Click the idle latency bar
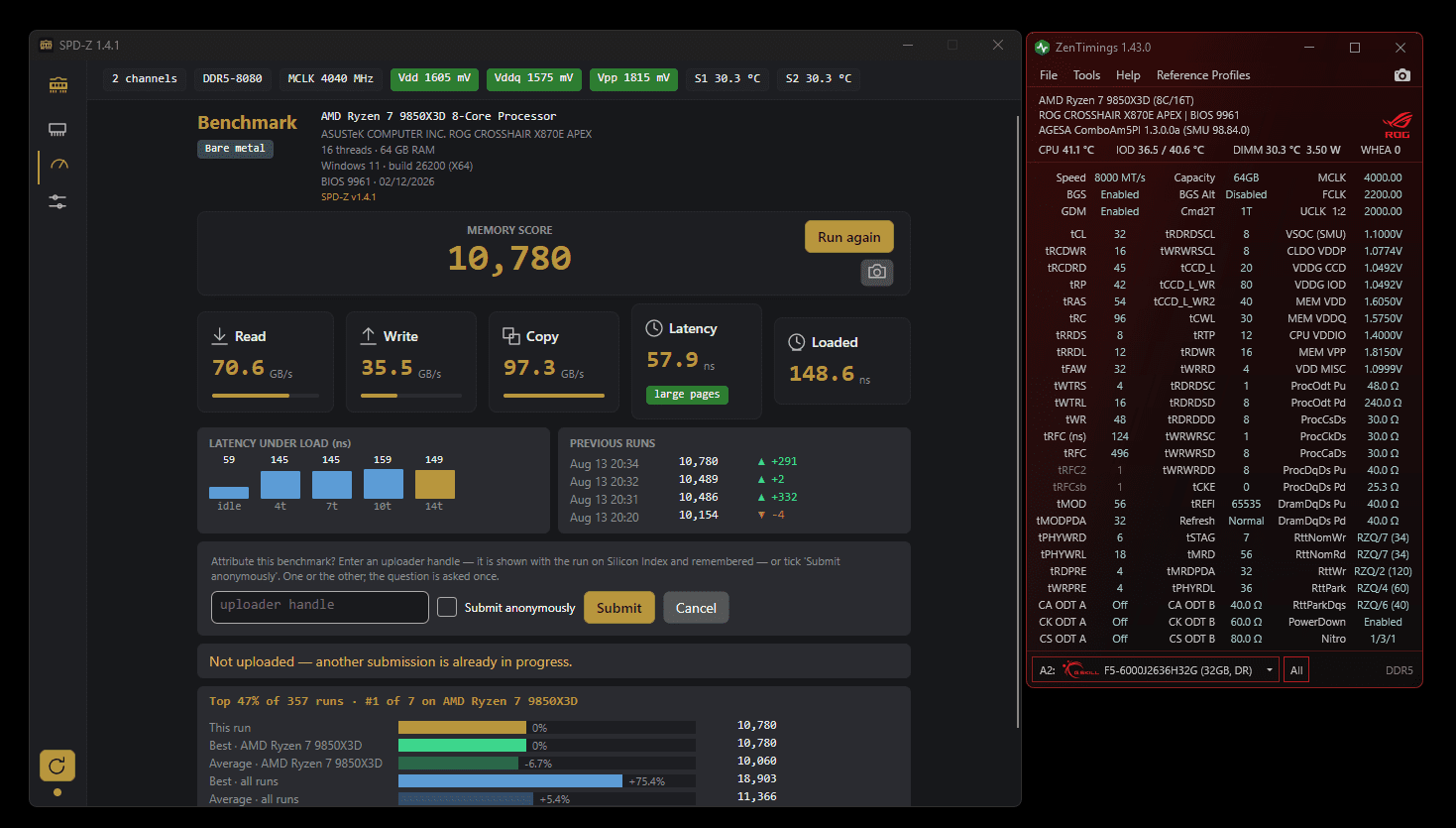This screenshot has height=828, width=1456. point(229,492)
